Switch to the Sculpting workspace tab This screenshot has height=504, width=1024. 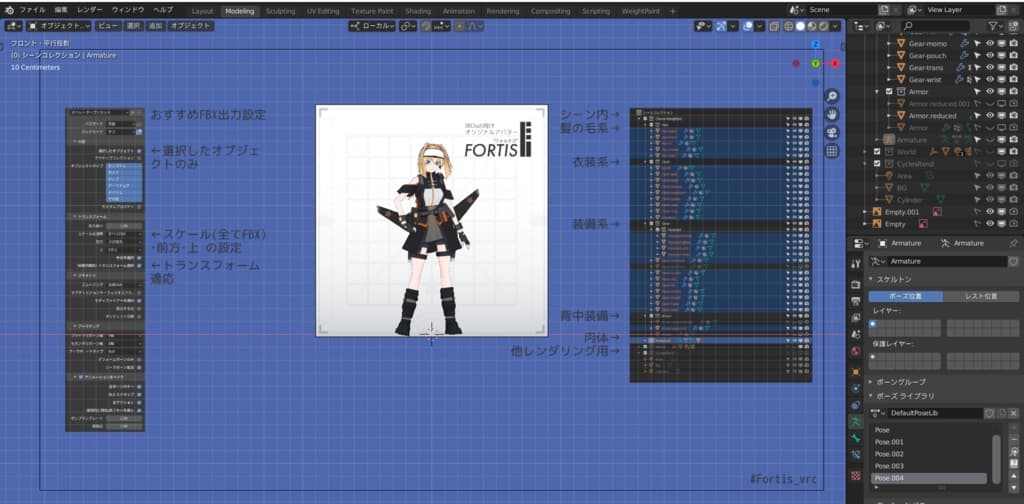[280, 10]
